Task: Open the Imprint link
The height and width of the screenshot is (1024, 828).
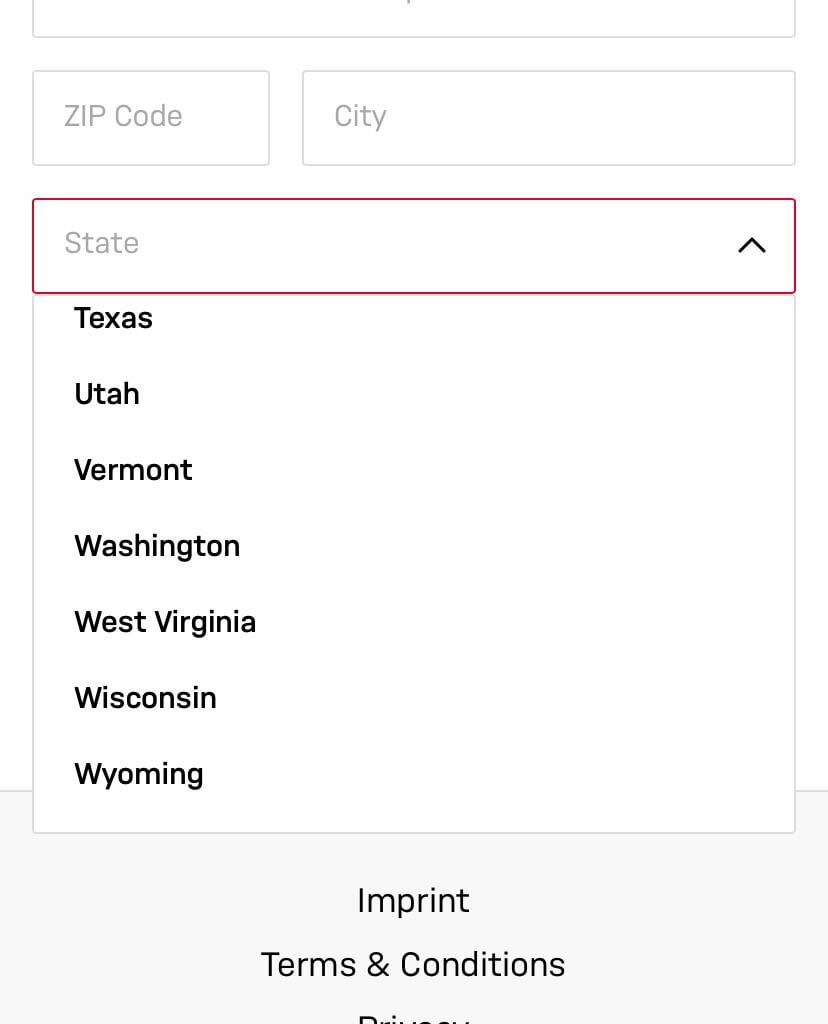Action: (413, 901)
